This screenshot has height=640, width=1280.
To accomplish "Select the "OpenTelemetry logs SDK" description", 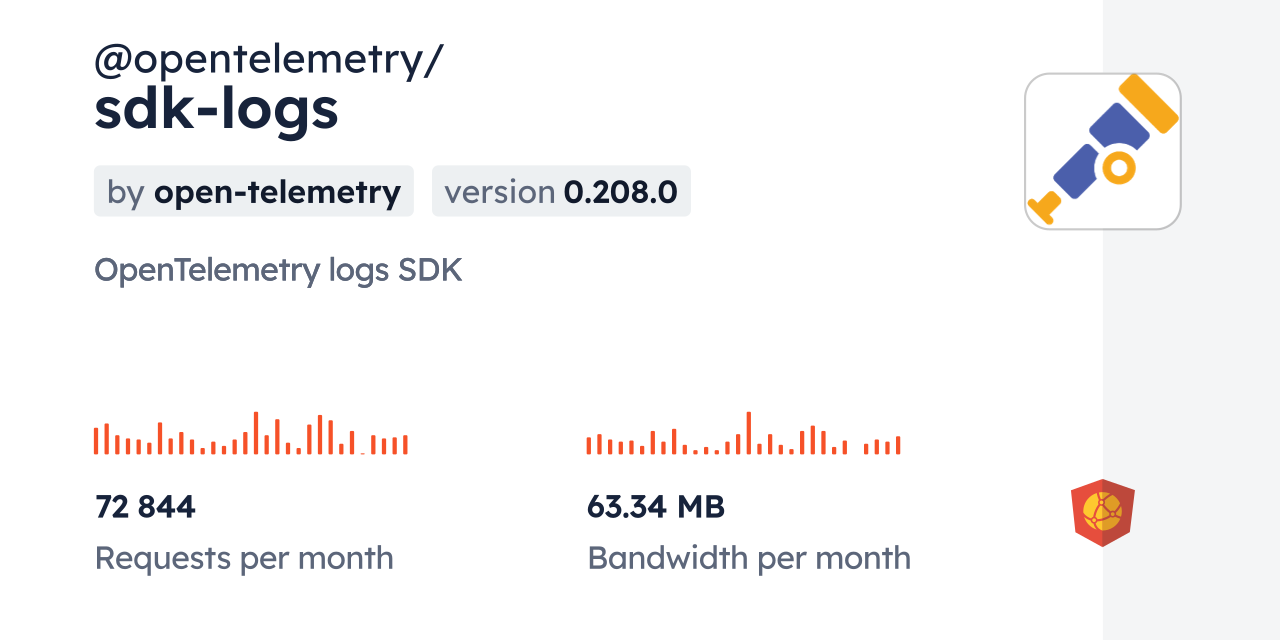I will click(x=278, y=270).
